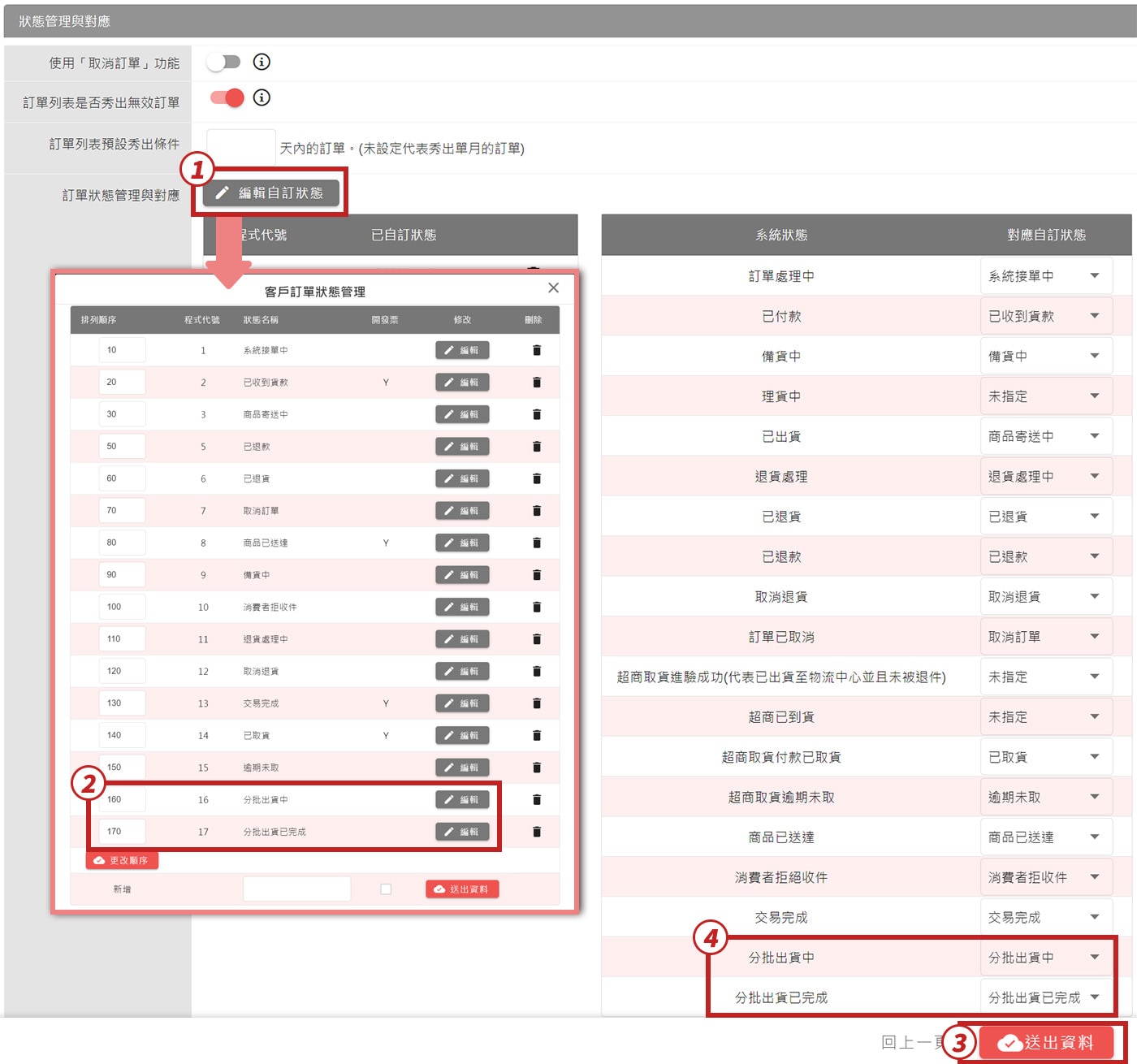Image resolution: width=1137 pixels, height=1064 pixels.
Task: Delete the 分批出貨已完成 status row
Action: [x=536, y=831]
